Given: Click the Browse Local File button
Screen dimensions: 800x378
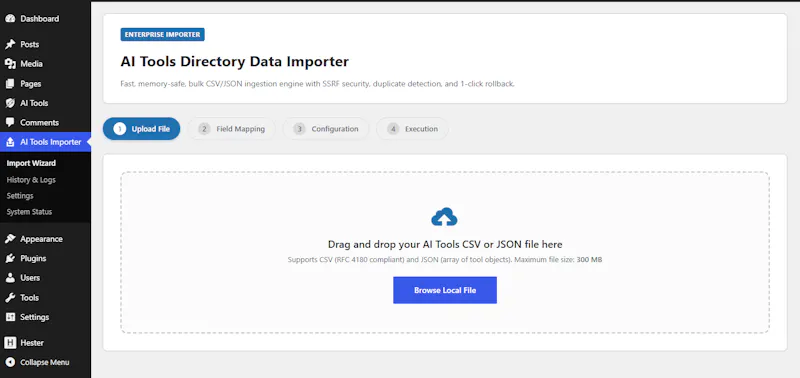Looking at the screenshot, I should [445, 290].
